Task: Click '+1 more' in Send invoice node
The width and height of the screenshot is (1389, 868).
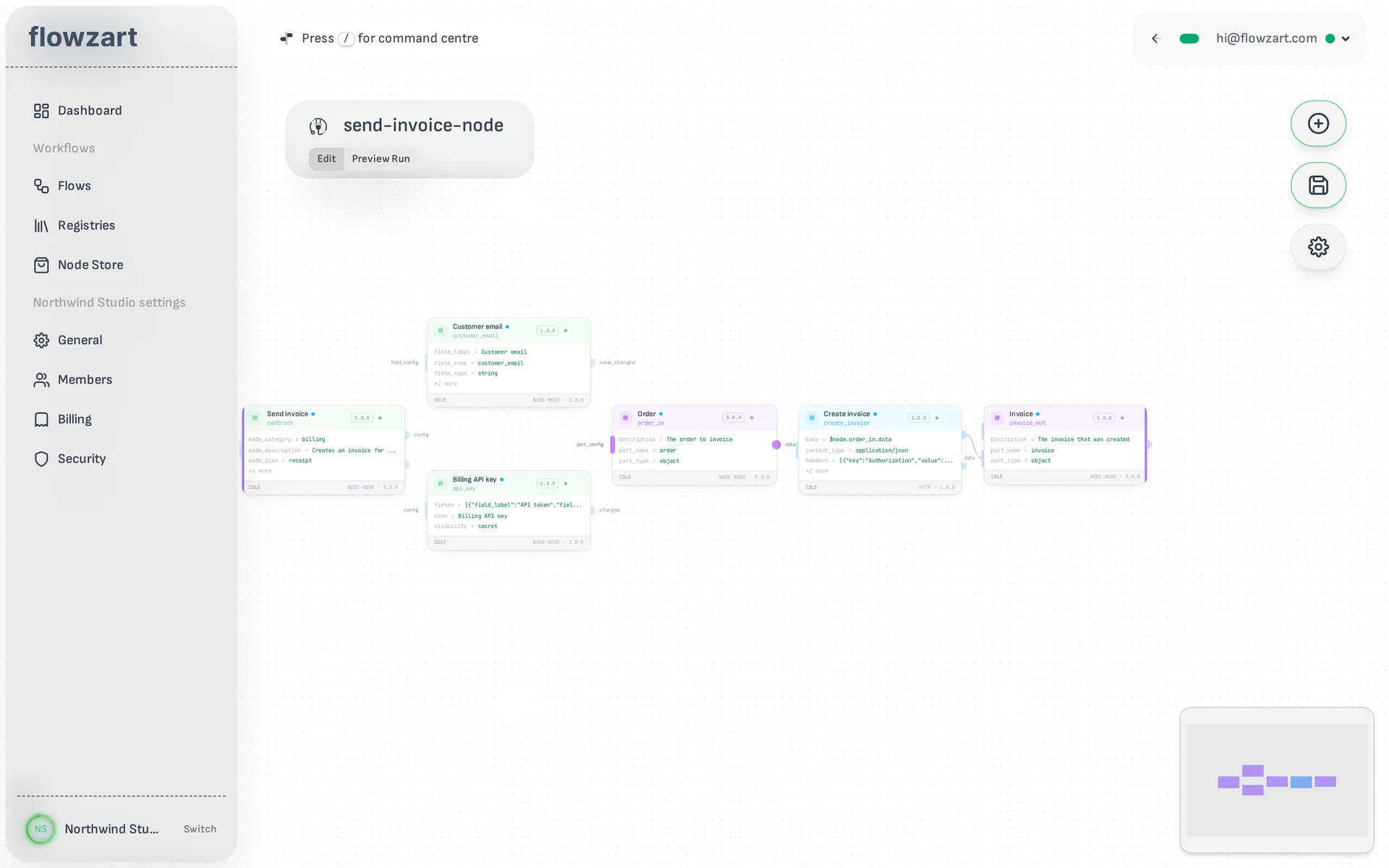Action: point(260,471)
